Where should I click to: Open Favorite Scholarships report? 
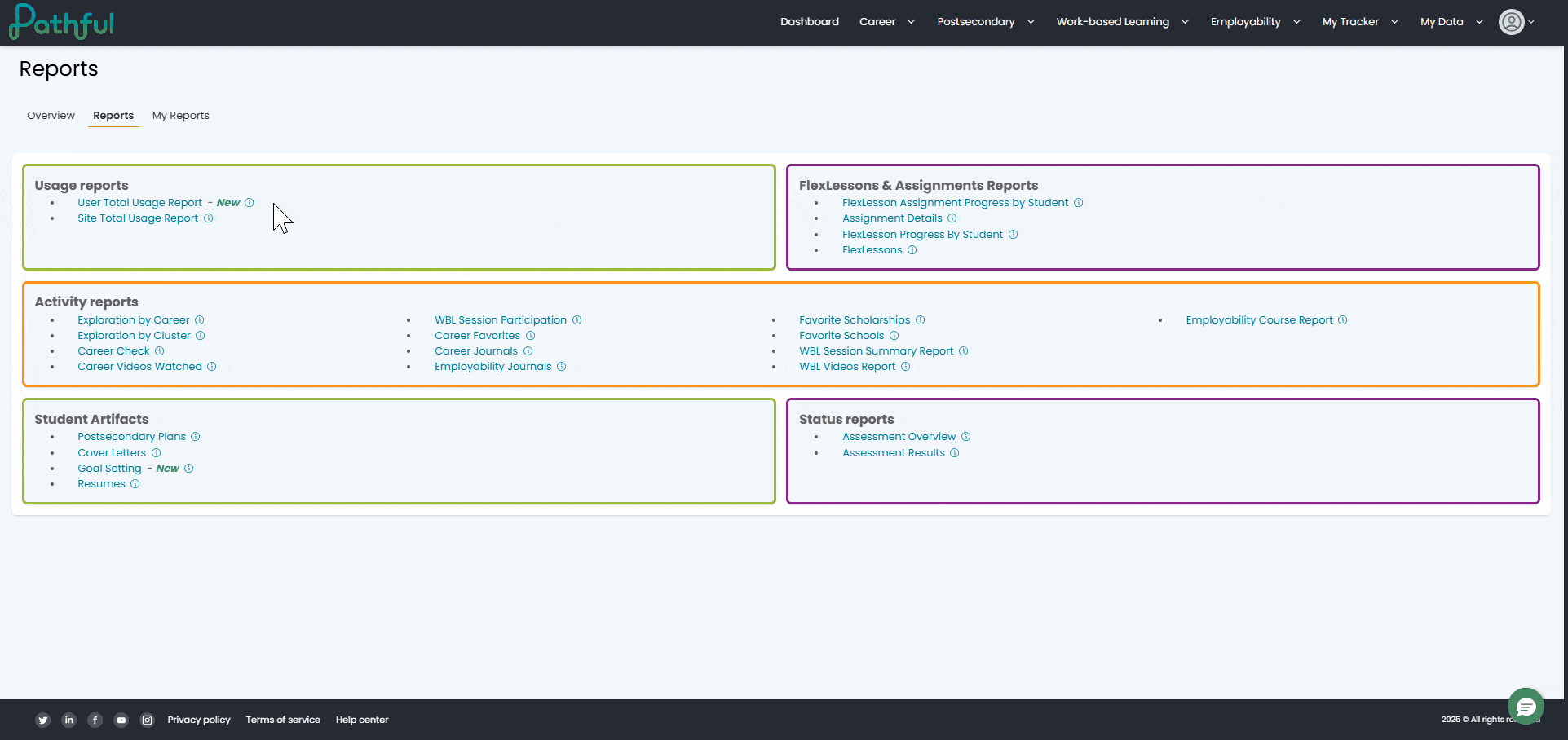(x=855, y=320)
